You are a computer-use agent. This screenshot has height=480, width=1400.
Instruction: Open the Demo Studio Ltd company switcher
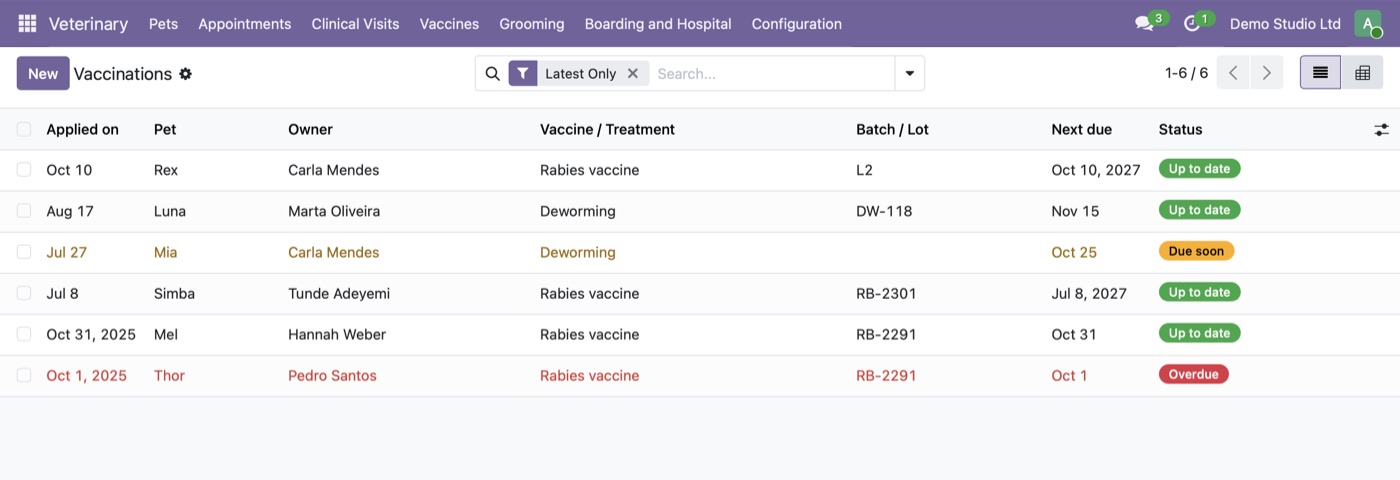coord(1285,23)
